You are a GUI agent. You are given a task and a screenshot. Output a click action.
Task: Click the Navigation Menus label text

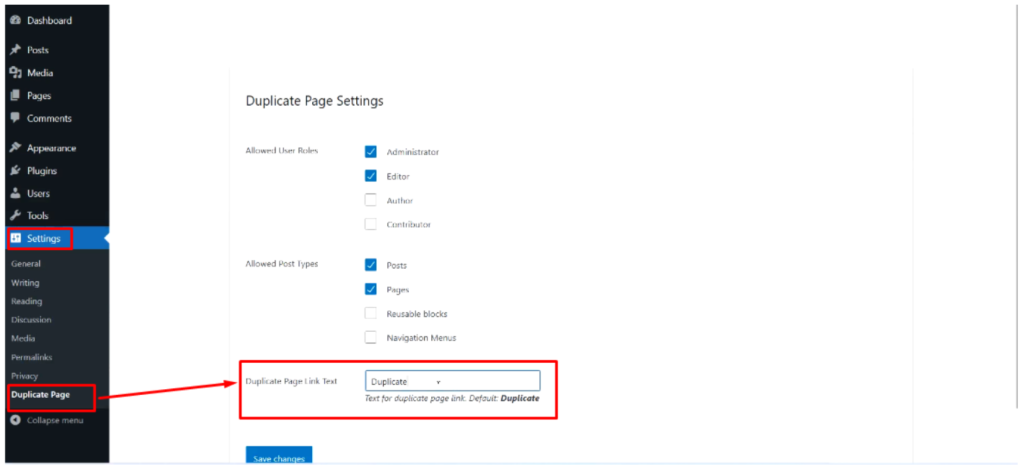(x=421, y=338)
